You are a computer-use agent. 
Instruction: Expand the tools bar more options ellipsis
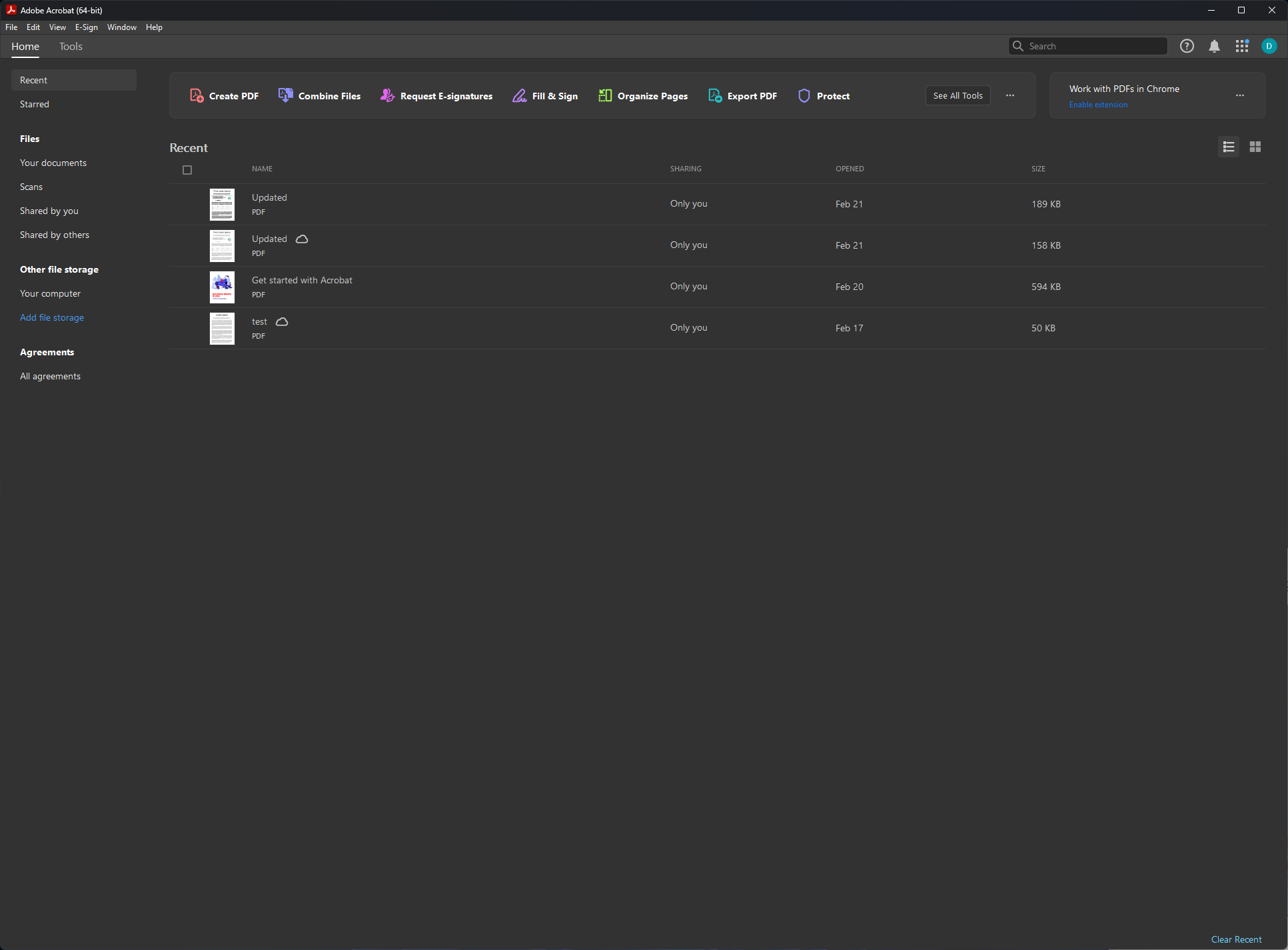pyautogui.click(x=1010, y=95)
